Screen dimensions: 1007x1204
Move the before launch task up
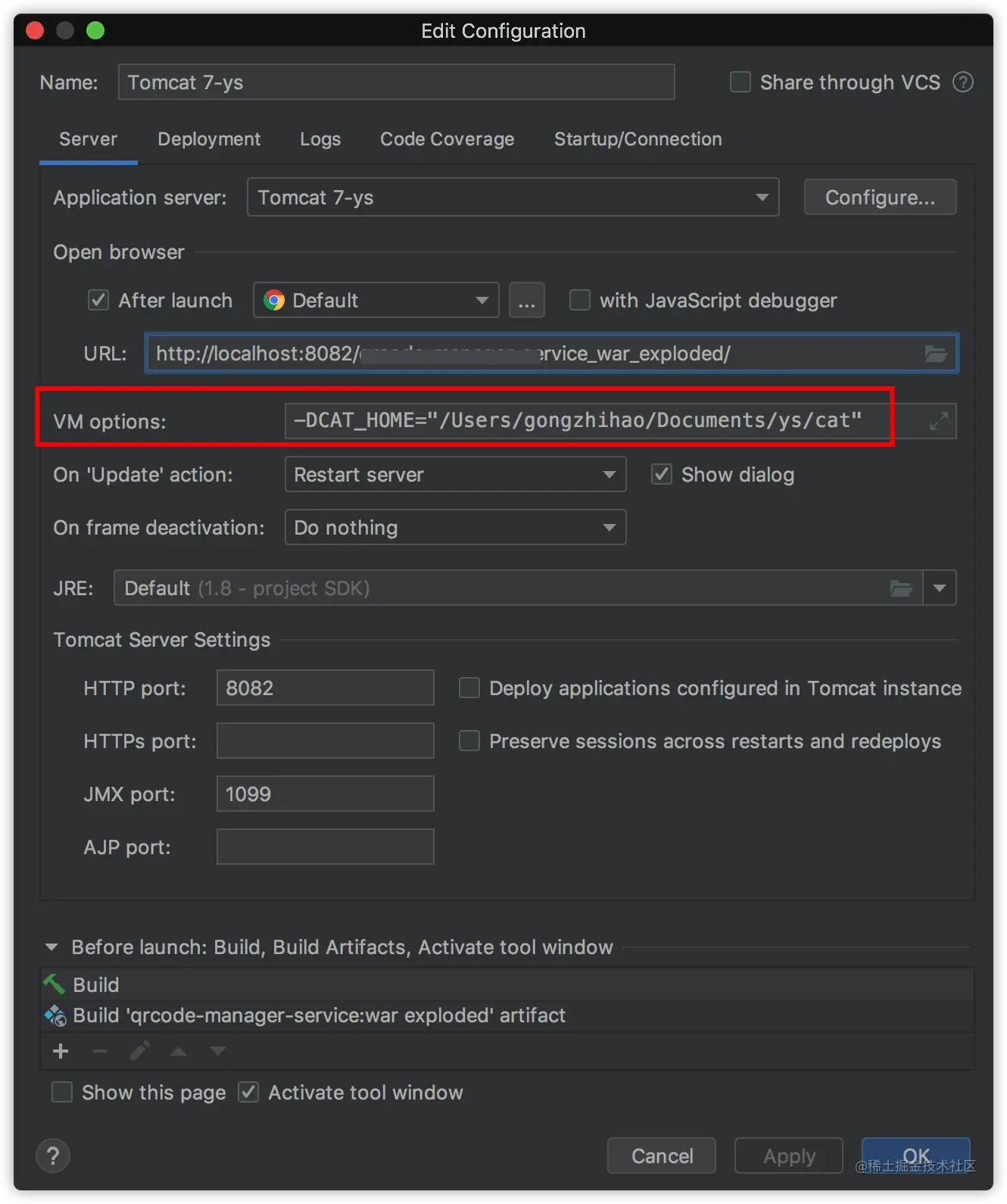[179, 1051]
